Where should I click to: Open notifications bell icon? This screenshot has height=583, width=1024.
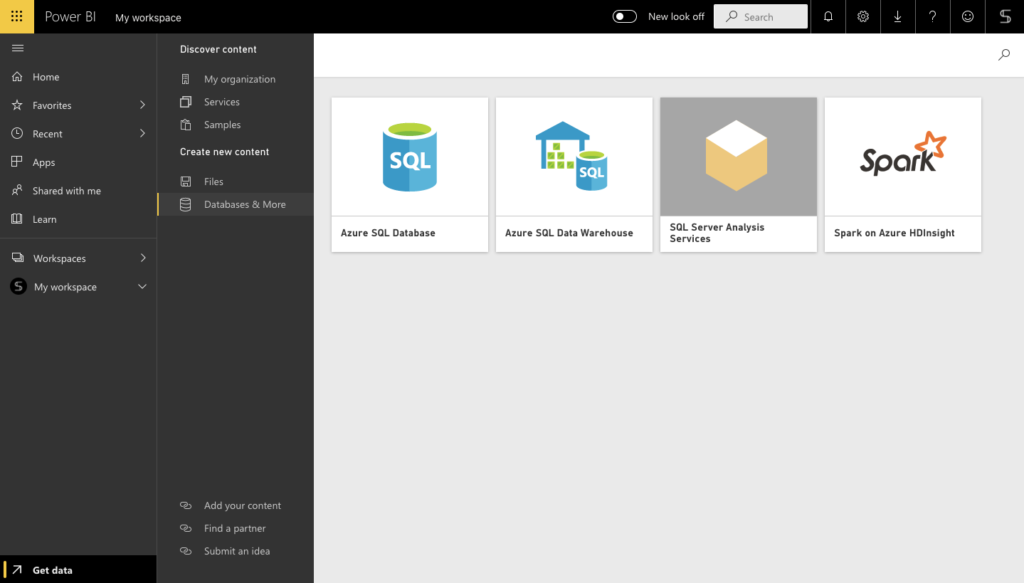coord(828,17)
